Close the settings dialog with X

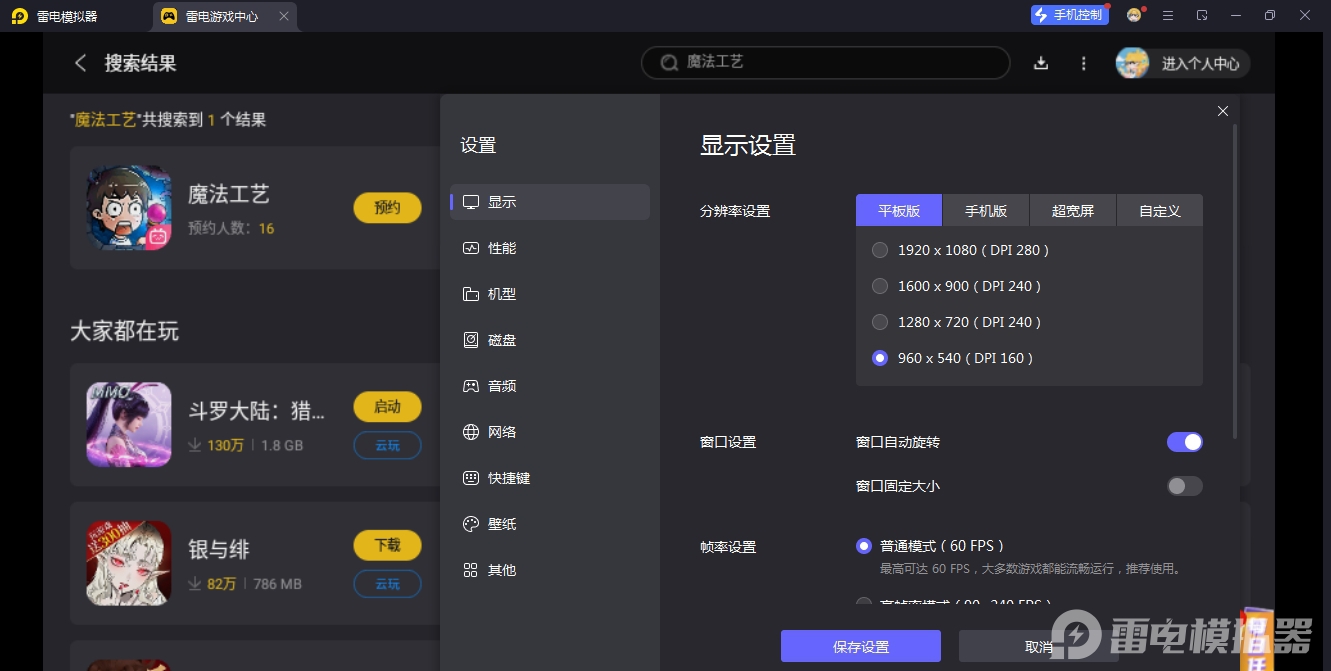[1223, 111]
